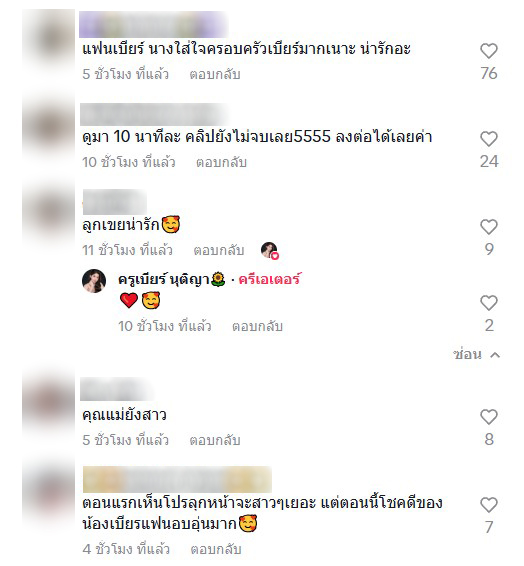Reply to the ลูกเขยน่ารัก comment

(219, 251)
